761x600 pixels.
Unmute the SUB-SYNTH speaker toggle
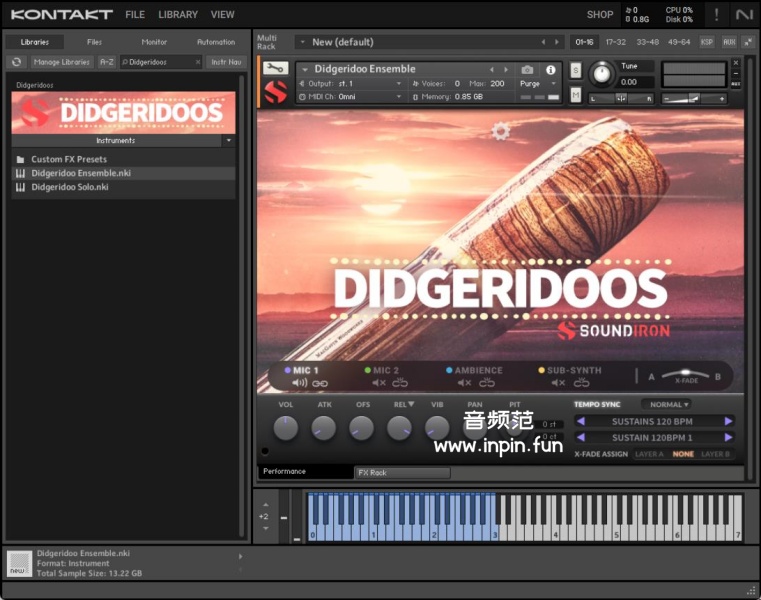558,383
